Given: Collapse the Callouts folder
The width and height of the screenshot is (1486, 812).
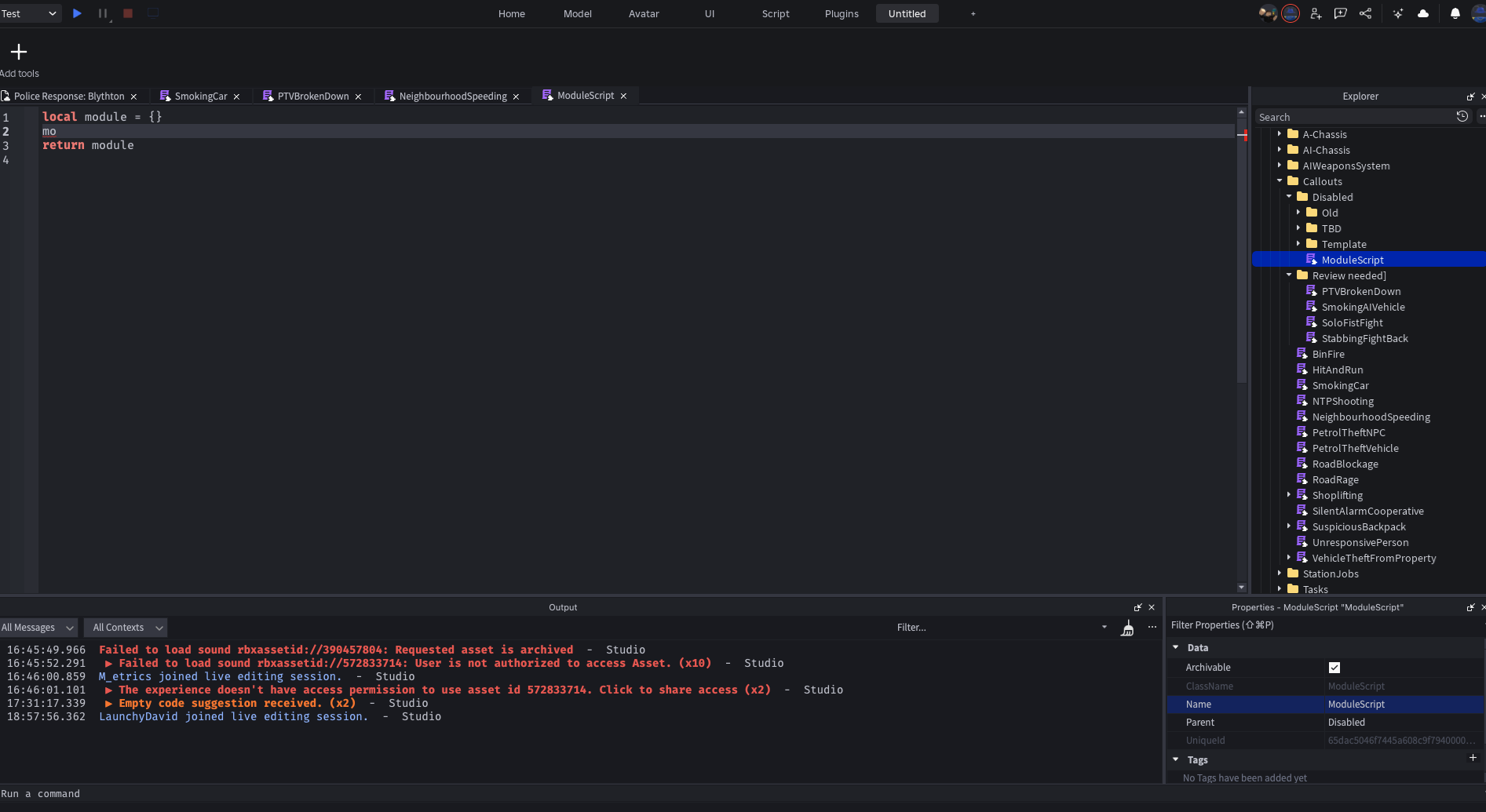Looking at the screenshot, I should coord(1279,181).
